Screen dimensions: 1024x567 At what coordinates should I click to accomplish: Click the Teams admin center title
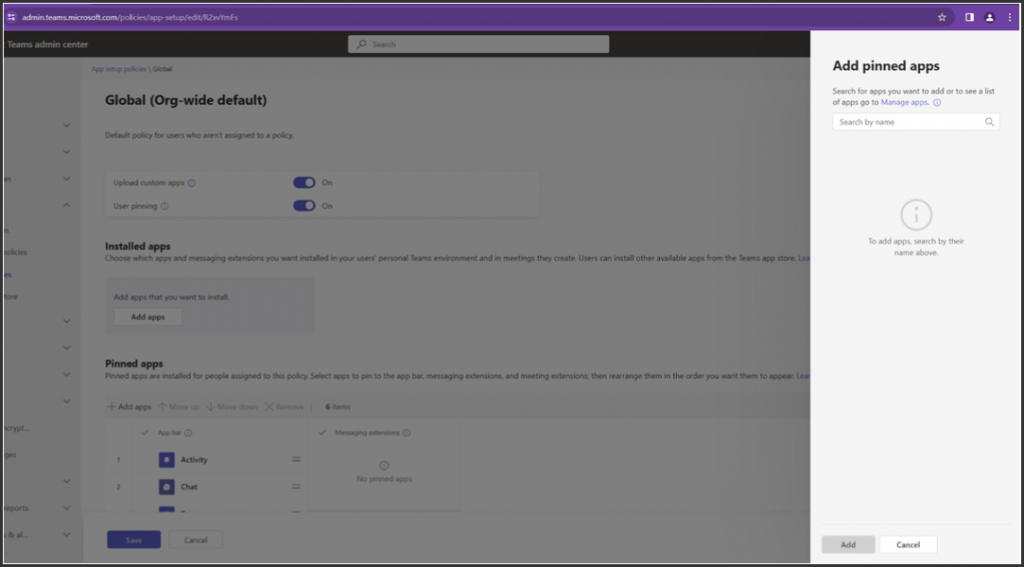[48, 44]
